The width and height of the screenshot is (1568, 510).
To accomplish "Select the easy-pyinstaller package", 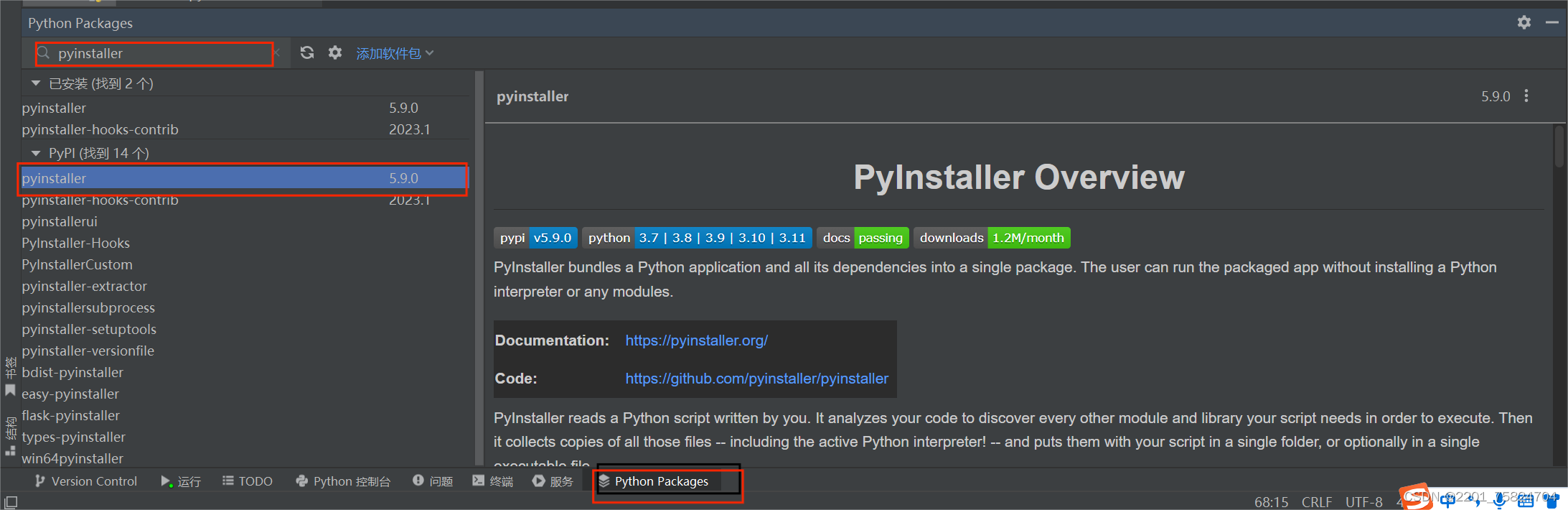I will tap(245, 394).
